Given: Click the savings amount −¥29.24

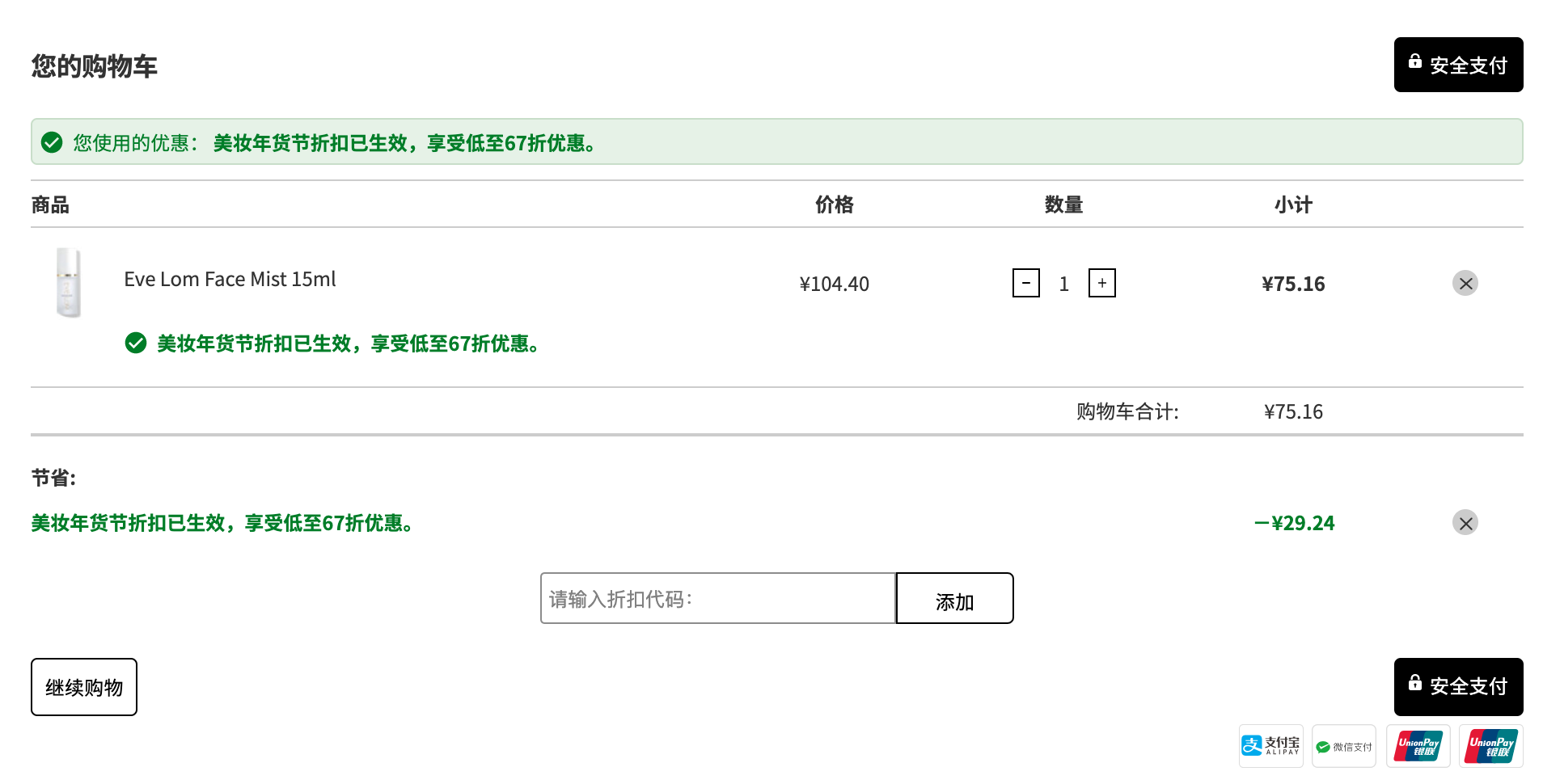Looking at the screenshot, I should tap(1294, 523).
